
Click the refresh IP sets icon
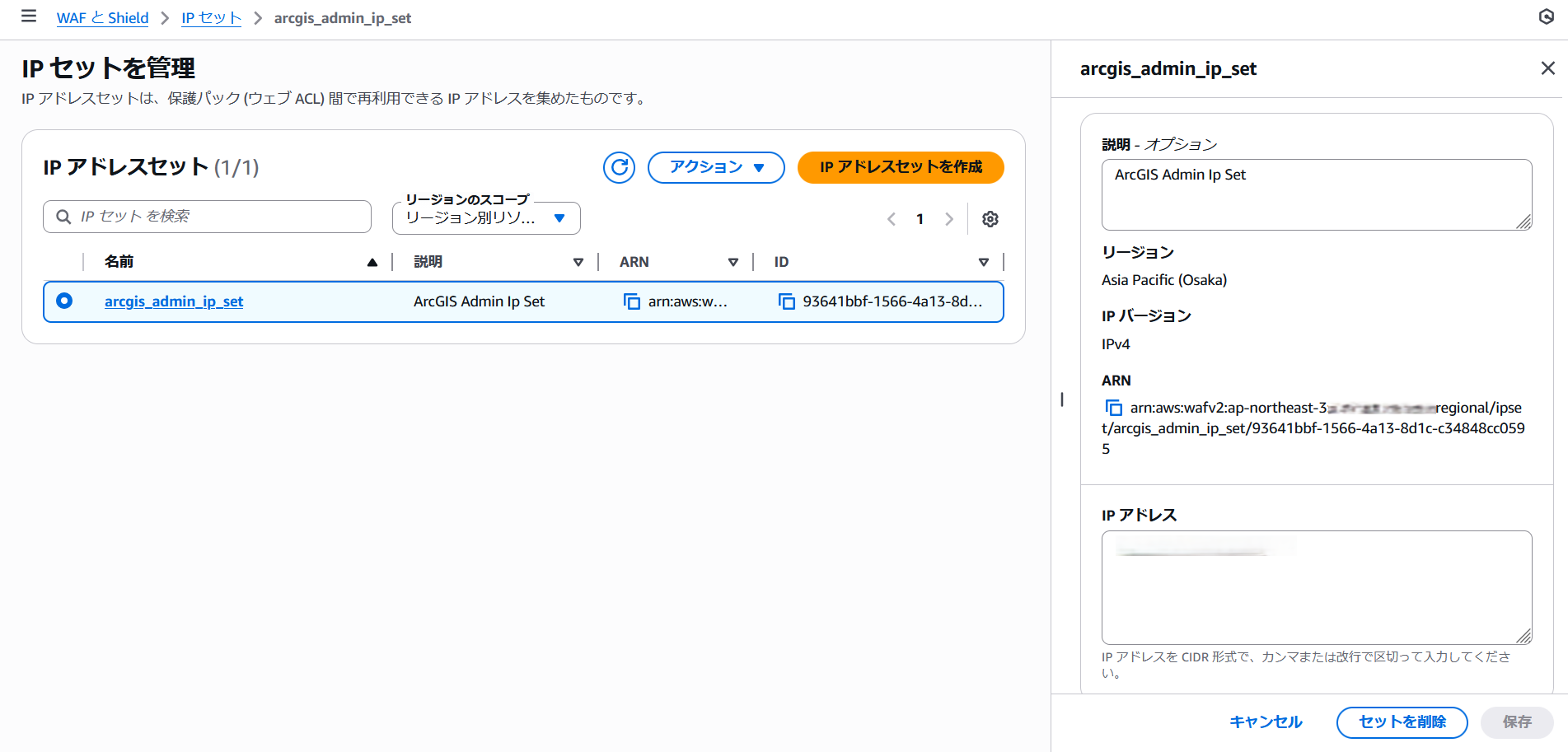pos(619,167)
